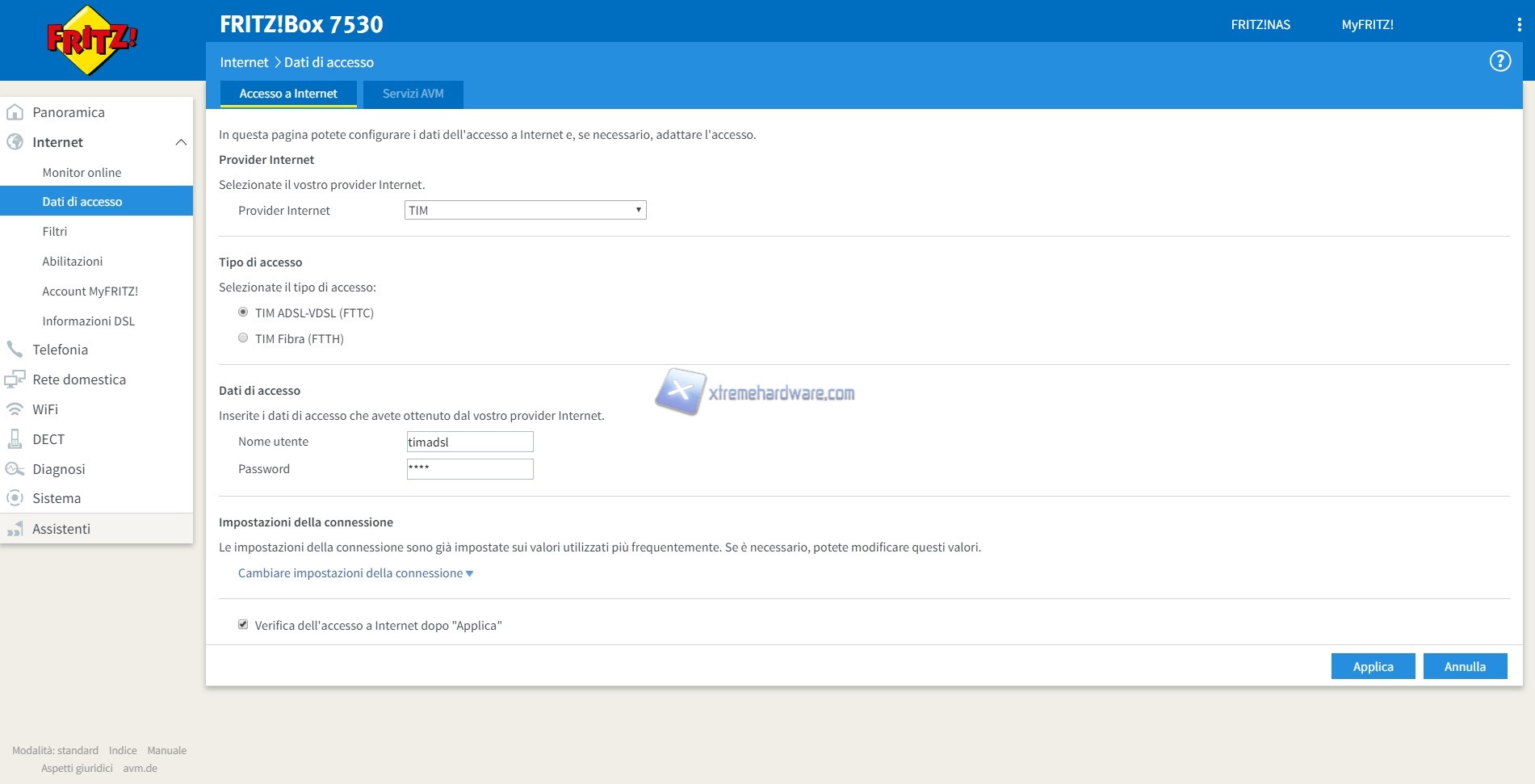Select TIM ADSL-VDSL (FTTC) radio button

(243, 312)
